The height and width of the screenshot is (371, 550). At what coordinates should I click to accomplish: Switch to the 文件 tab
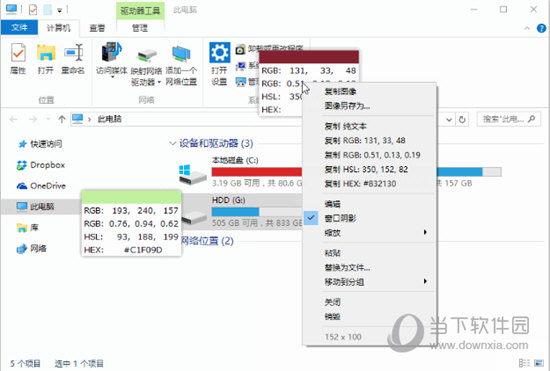pos(19,28)
